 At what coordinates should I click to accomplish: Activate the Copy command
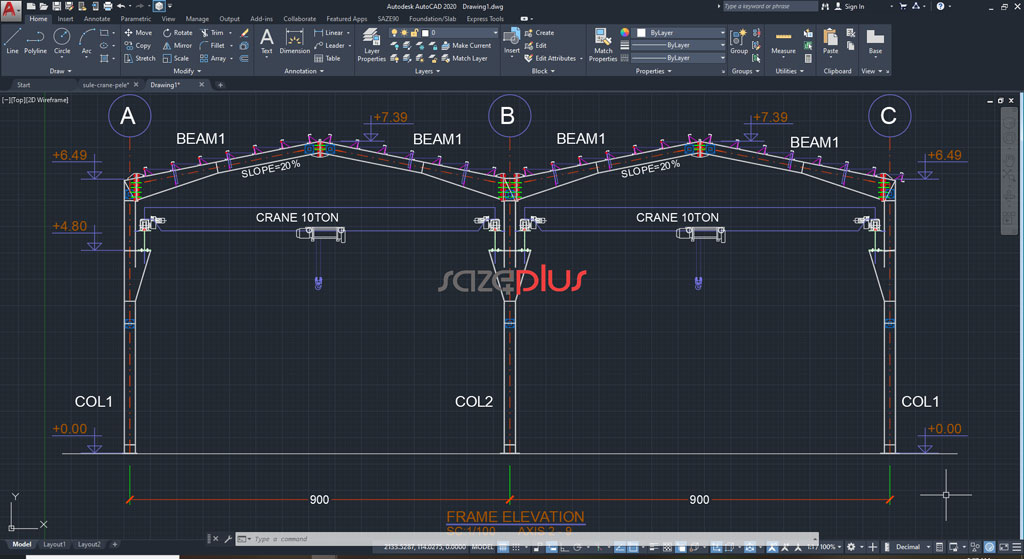[x=138, y=46]
